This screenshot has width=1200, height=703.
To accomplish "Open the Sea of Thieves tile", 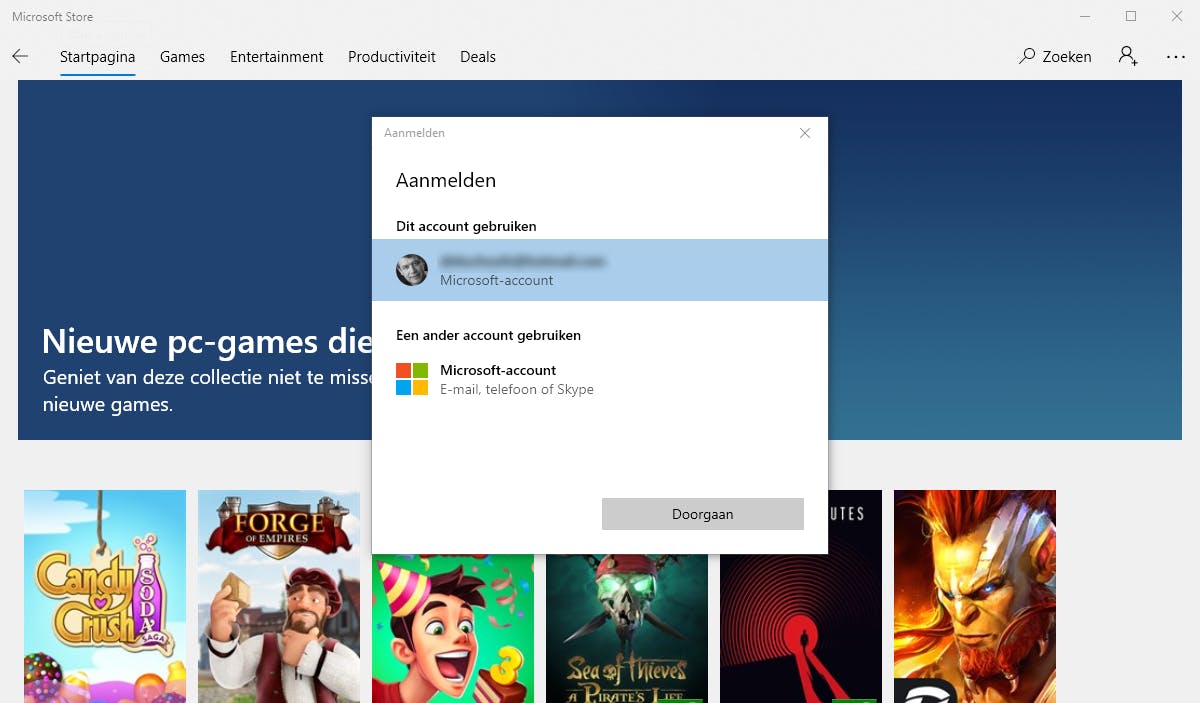I will (x=627, y=628).
